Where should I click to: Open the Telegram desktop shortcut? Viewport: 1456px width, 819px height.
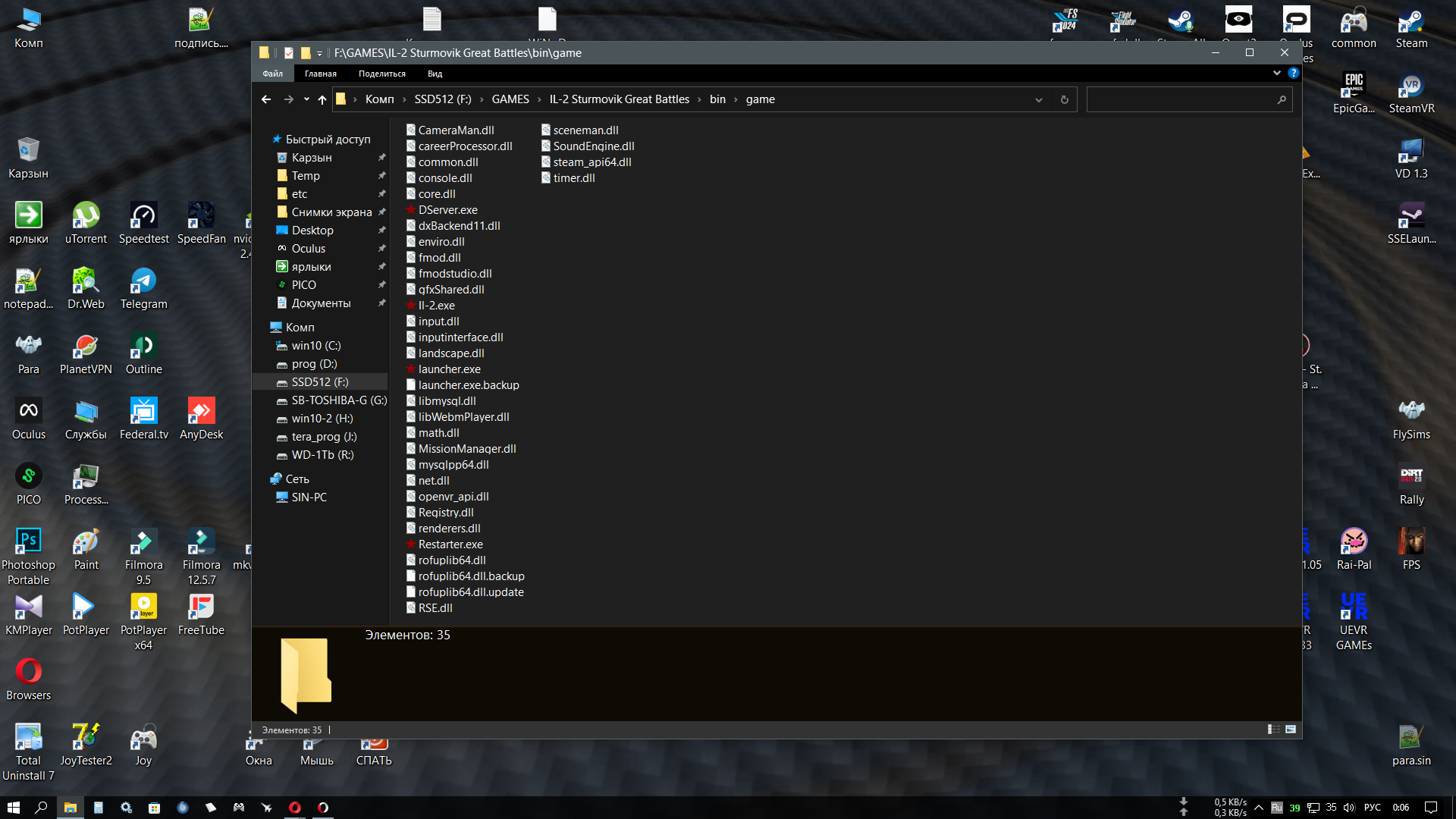[x=143, y=289]
